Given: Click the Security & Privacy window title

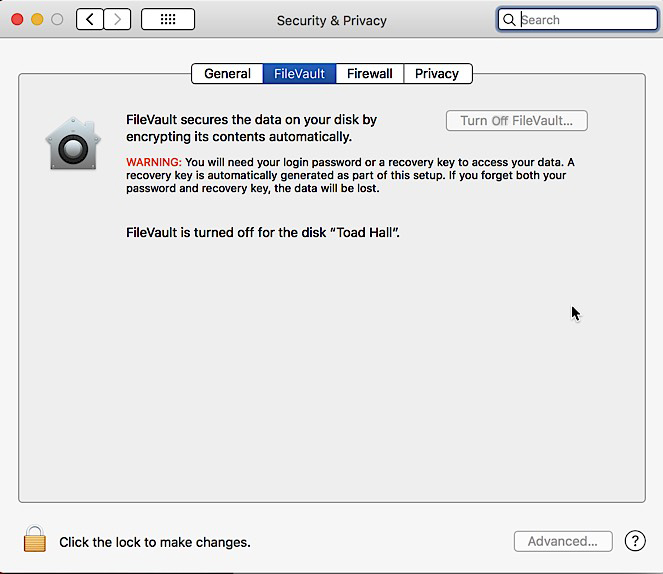Looking at the screenshot, I should [332, 21].
